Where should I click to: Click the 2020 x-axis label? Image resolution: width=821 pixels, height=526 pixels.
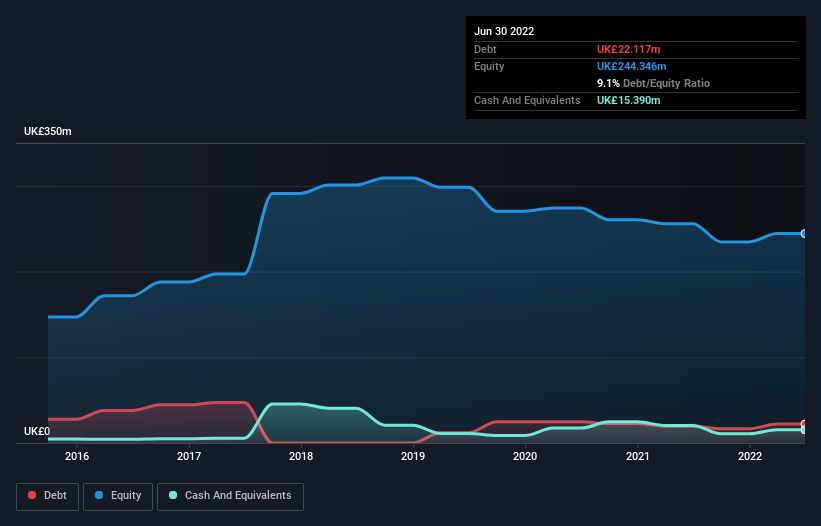pyautogui.click(x=525, y=456)
